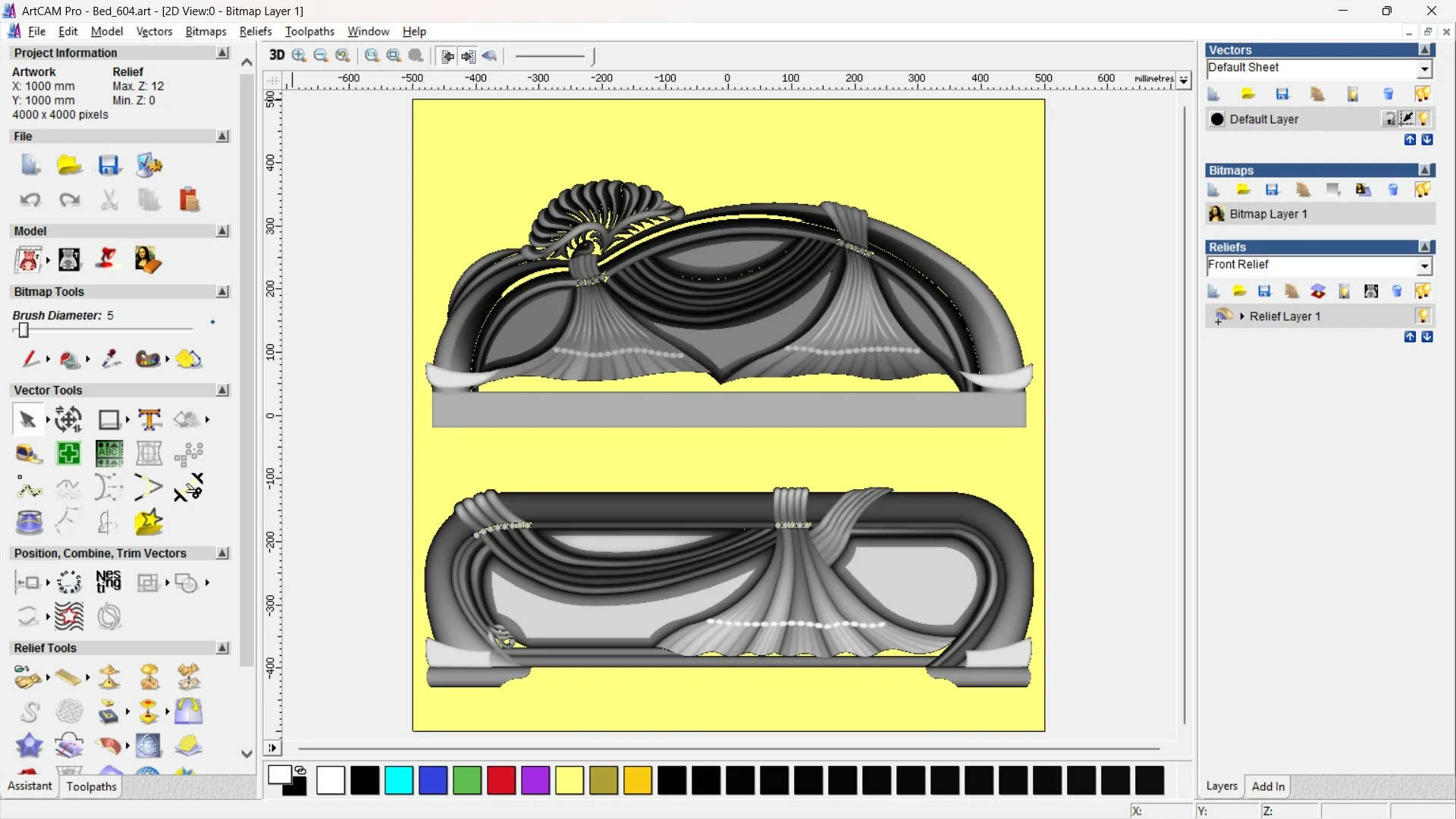Image resolution: width=1456 pixels, height=819 pixels.
Task: Toggle Default Layer visibility light bulb
Action: [1423, 119]
